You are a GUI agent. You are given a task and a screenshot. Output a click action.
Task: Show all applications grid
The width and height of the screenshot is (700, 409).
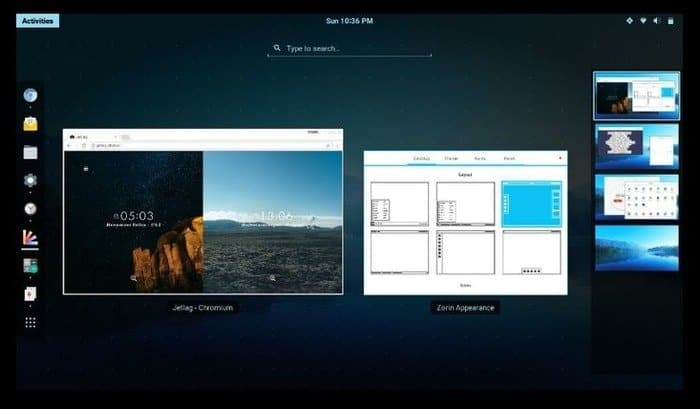pos(30,322)
